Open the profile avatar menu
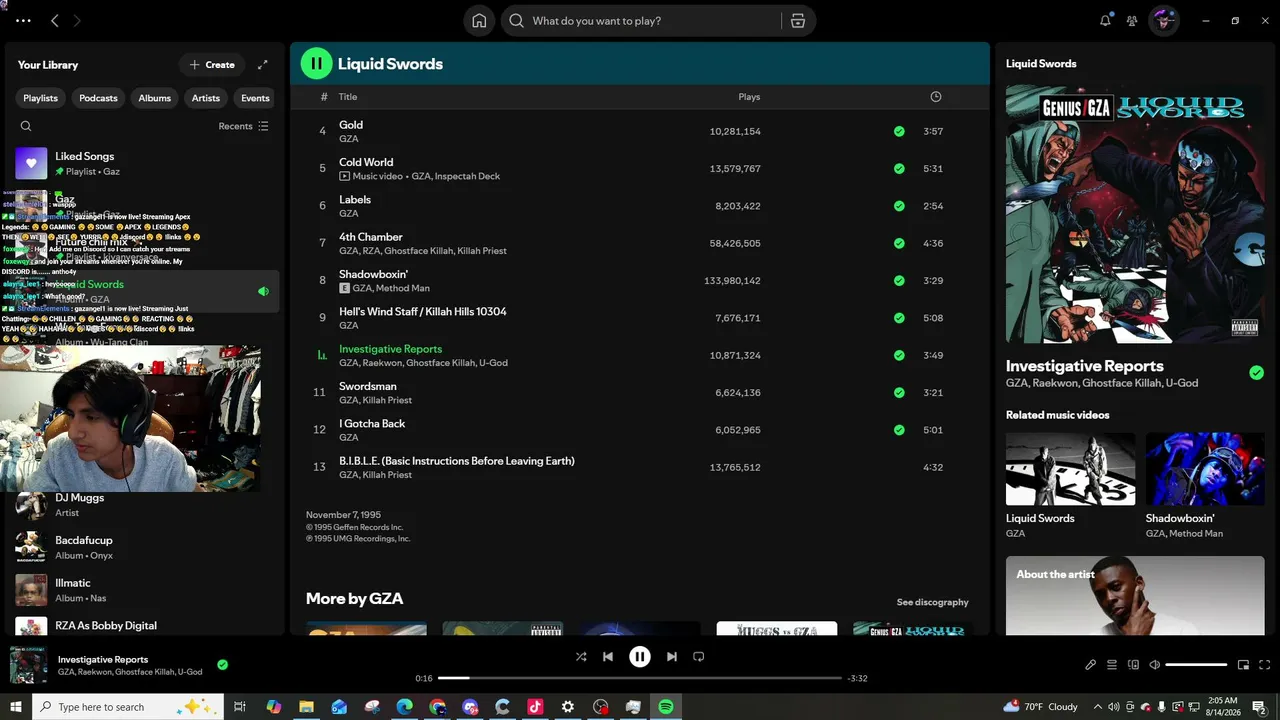This screenshot has height=720, width=1280. [x=1163, y=20]
